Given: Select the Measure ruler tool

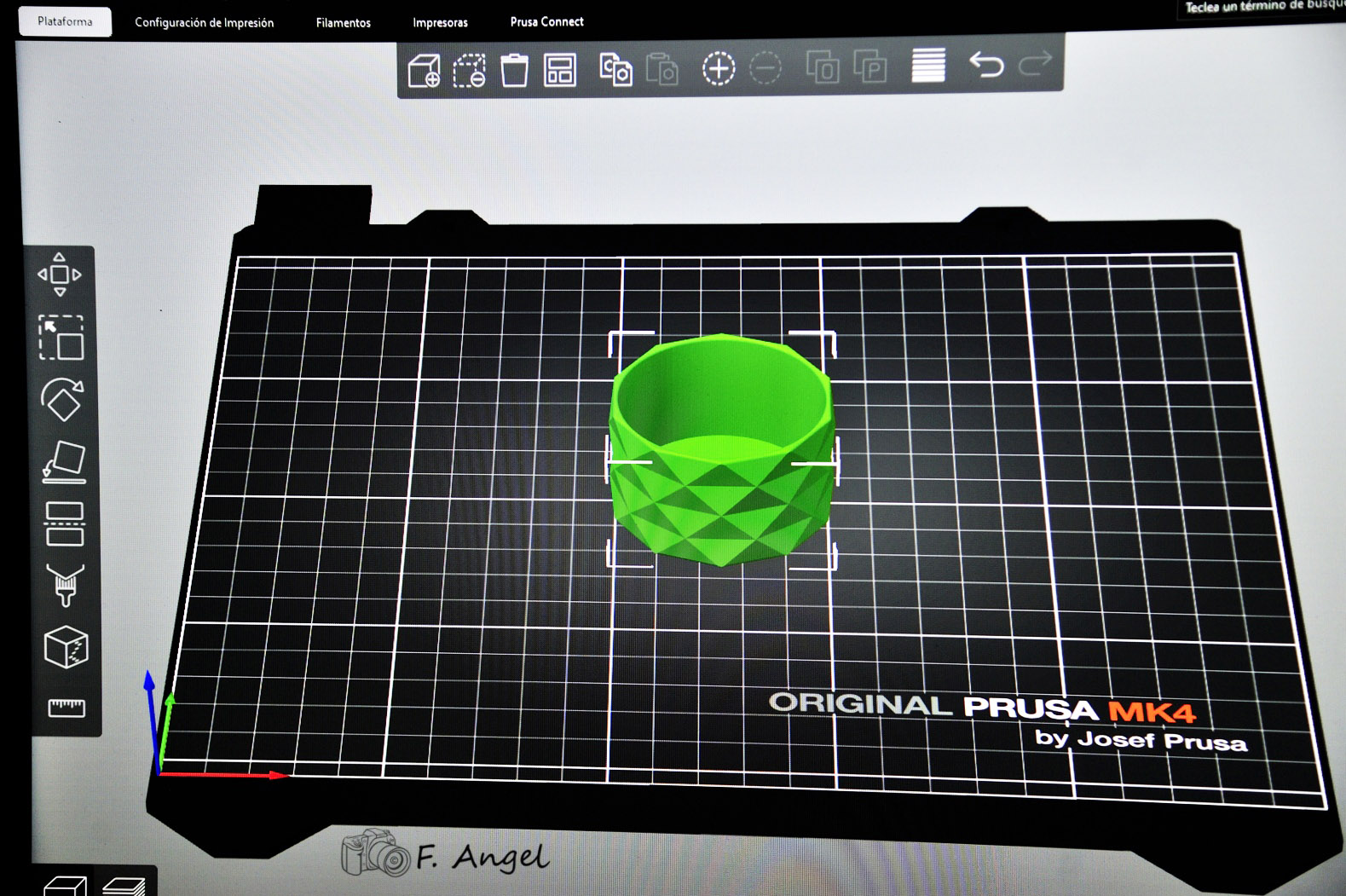Looking at the screenshot, I should 66,707.
